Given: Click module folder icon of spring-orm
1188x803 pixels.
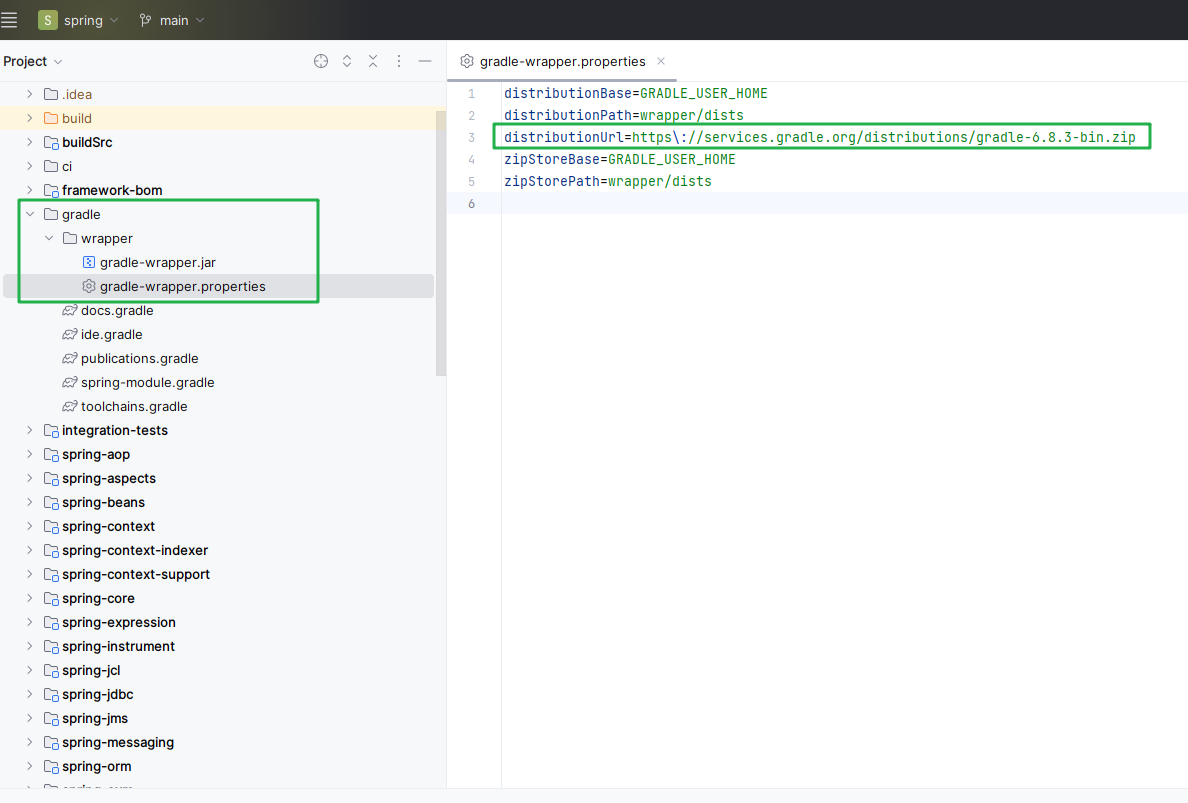Looking at the screenshot, I should [52, 767].
